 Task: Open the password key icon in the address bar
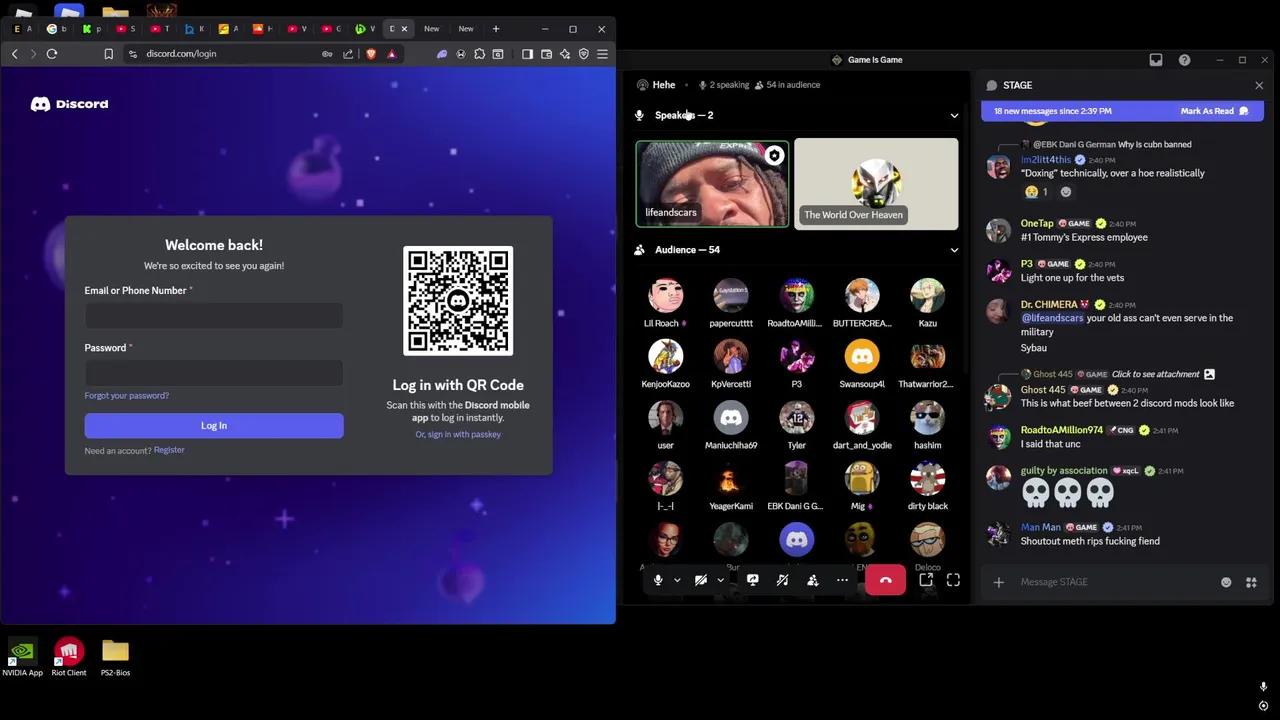[327, 54]
